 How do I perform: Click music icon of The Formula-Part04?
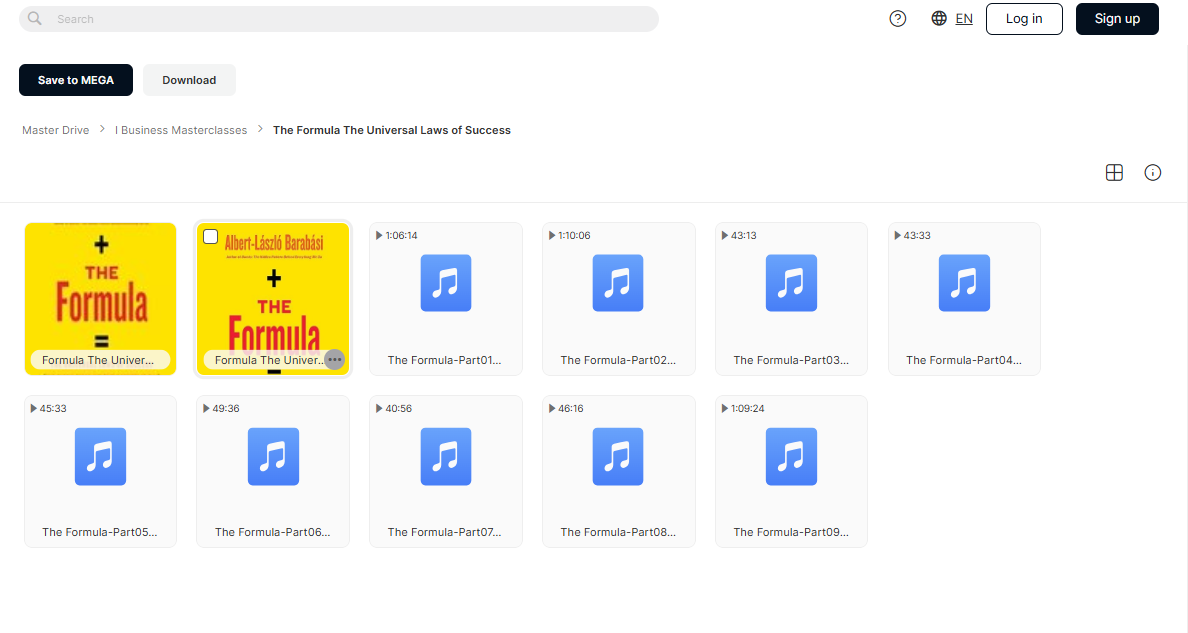[964, 283]
